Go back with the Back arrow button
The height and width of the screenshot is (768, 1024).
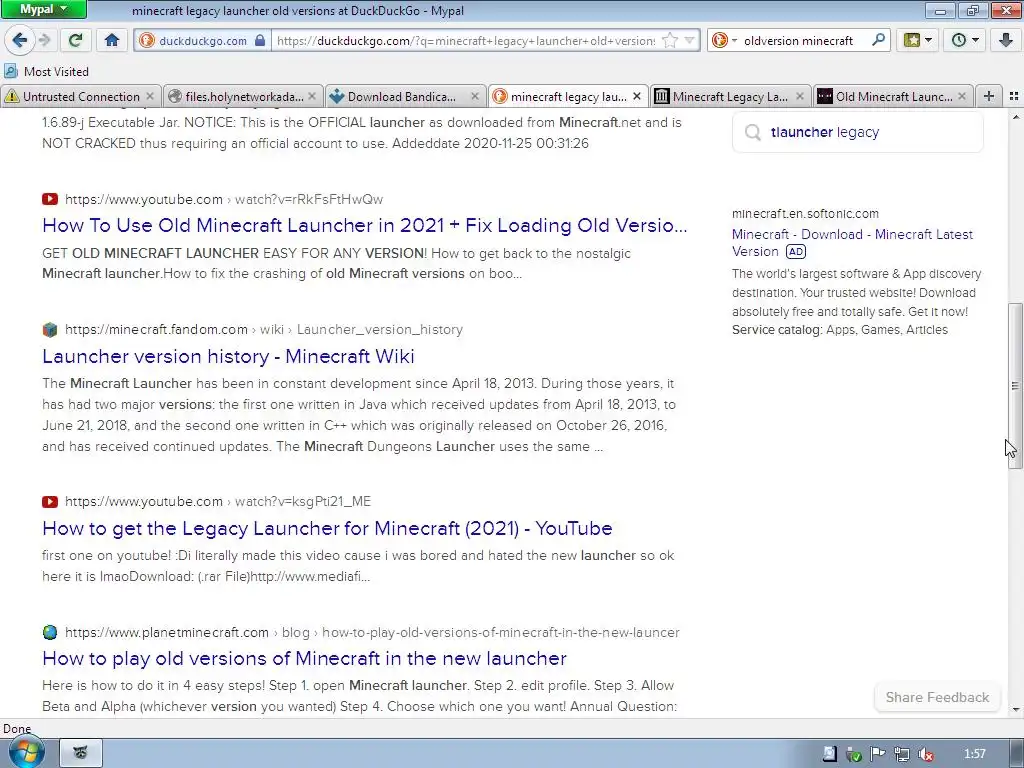coord(20,40)
